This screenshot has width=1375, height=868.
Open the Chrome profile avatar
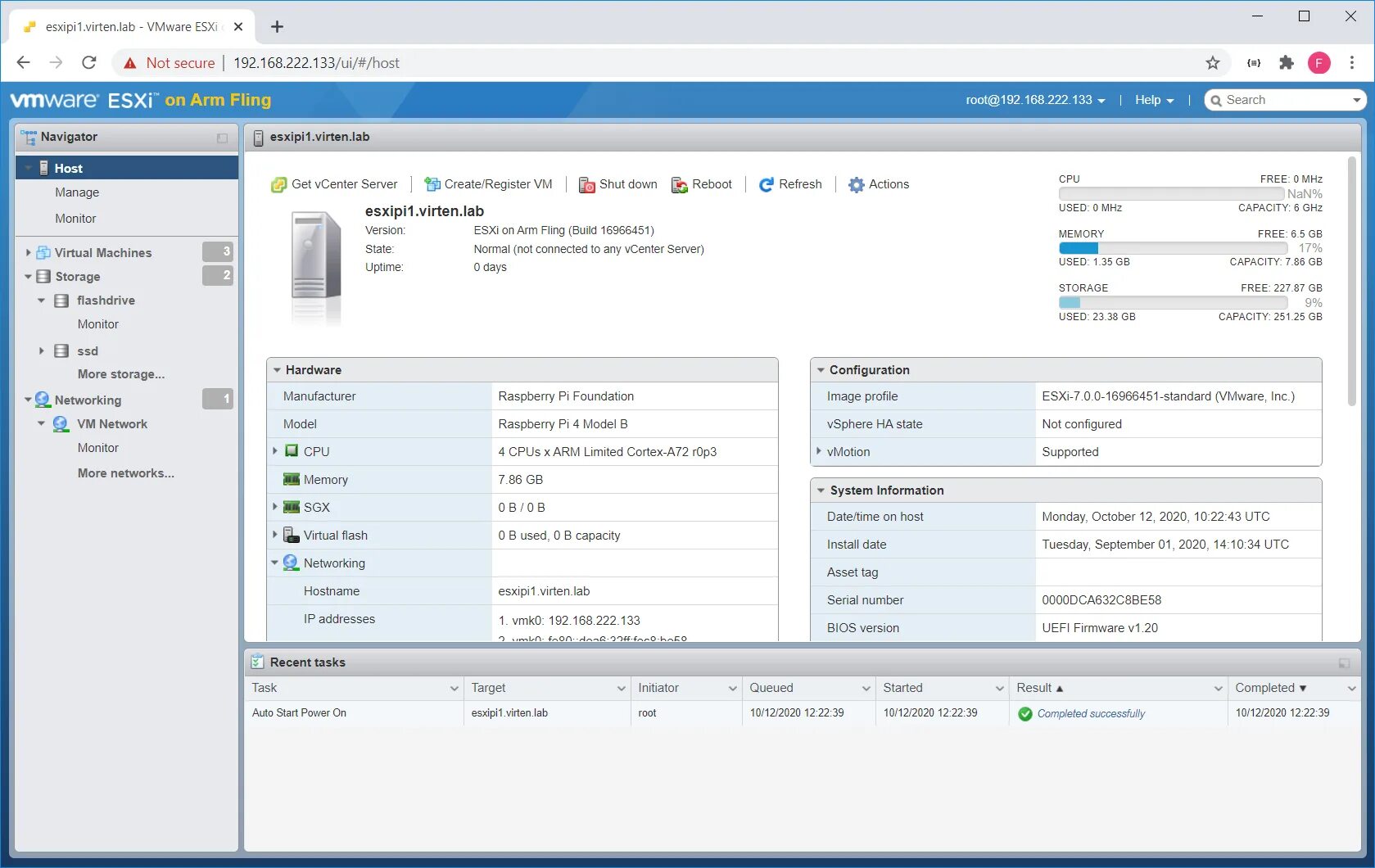point(1319,63)
